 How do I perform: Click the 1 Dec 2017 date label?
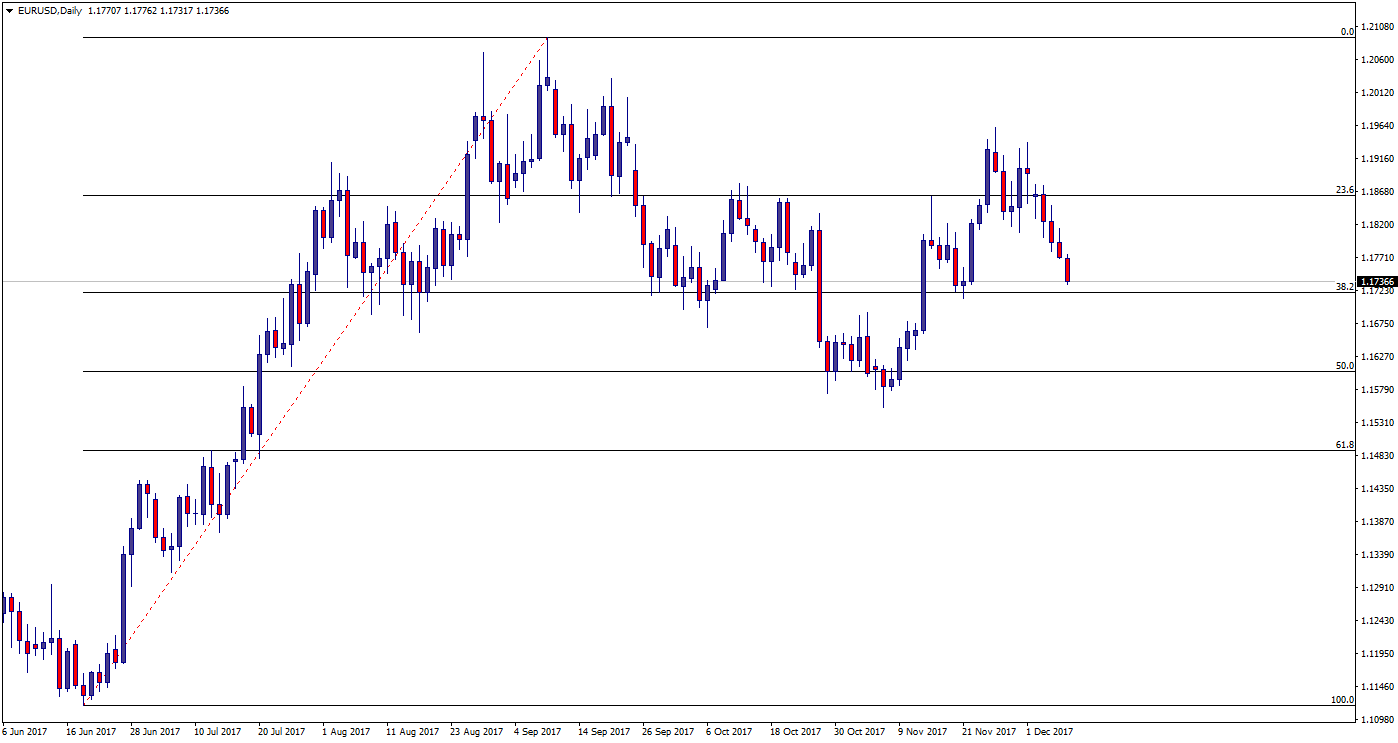coord(1049,732)
